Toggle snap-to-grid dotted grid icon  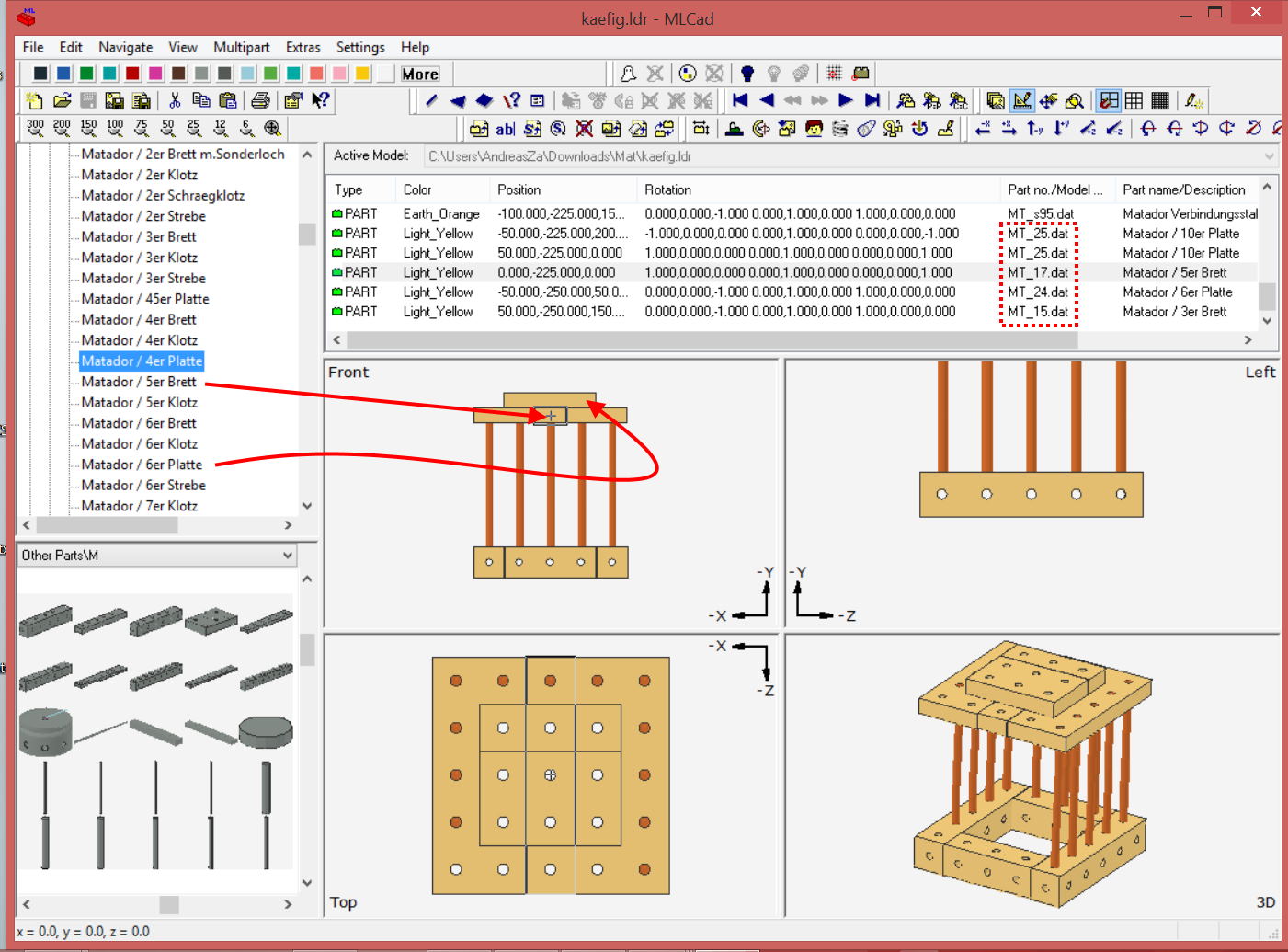(834, 73)
